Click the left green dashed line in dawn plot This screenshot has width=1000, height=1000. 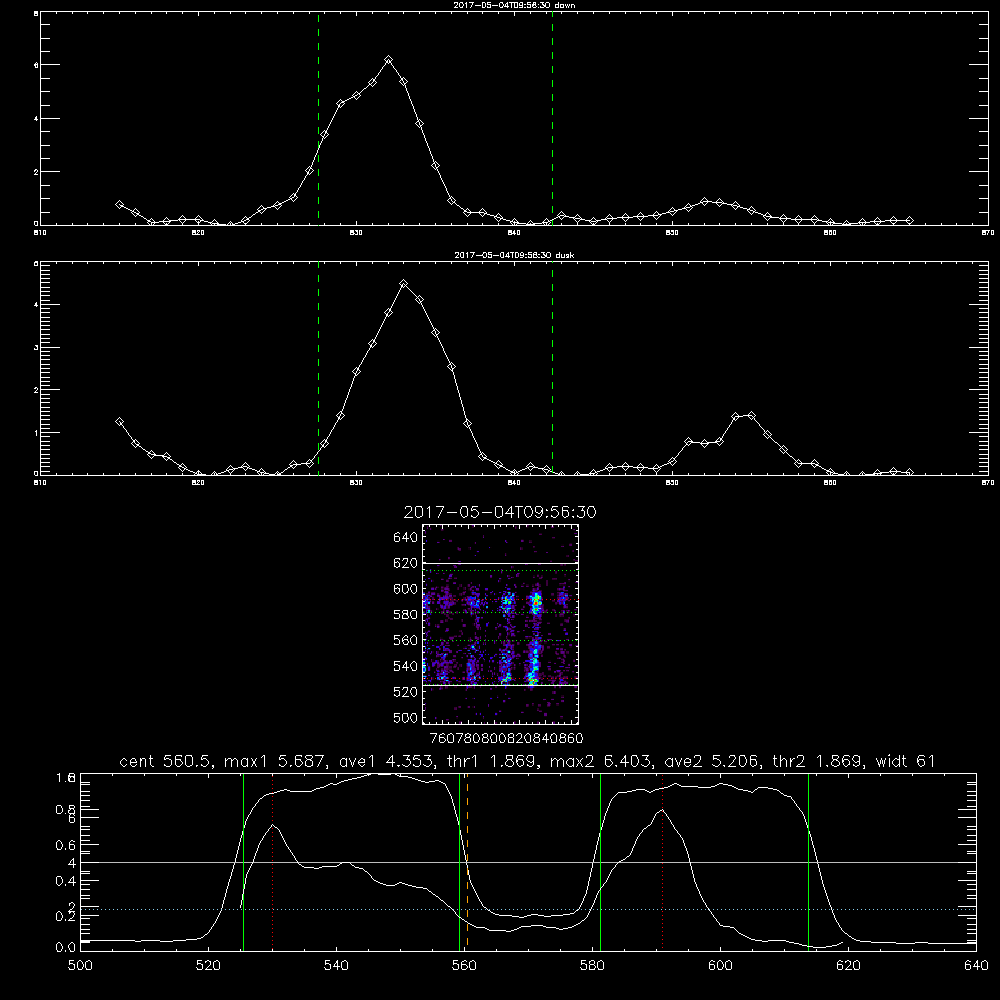pyautogui.click(x=318, y=119)
